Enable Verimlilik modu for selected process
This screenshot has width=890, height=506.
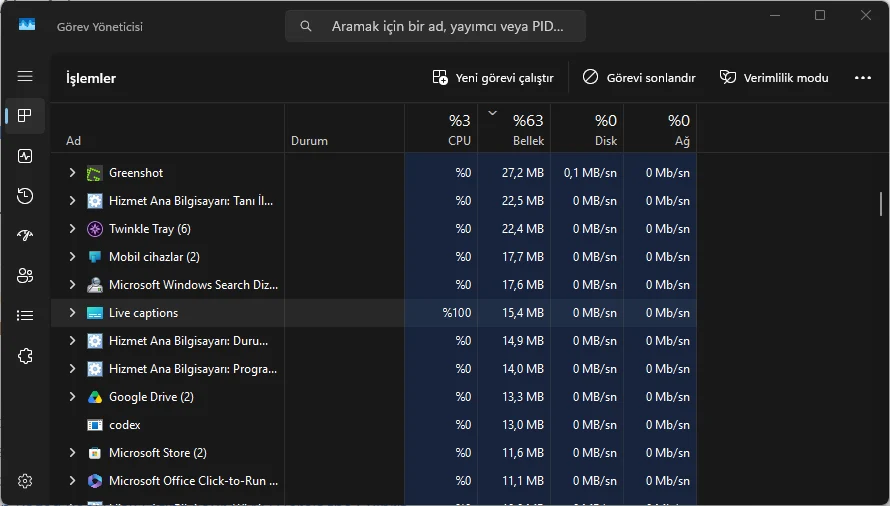pos(774,78)
